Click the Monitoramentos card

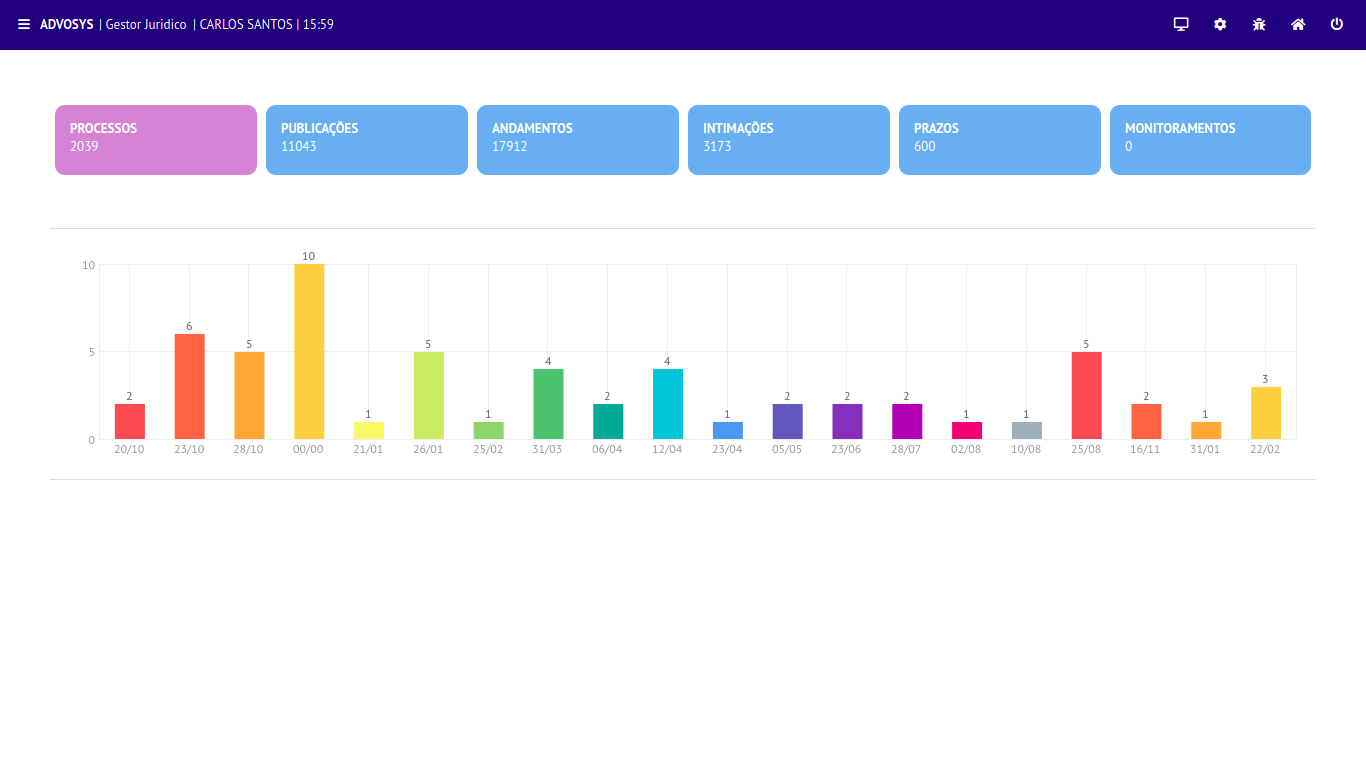coord(1210,140)
